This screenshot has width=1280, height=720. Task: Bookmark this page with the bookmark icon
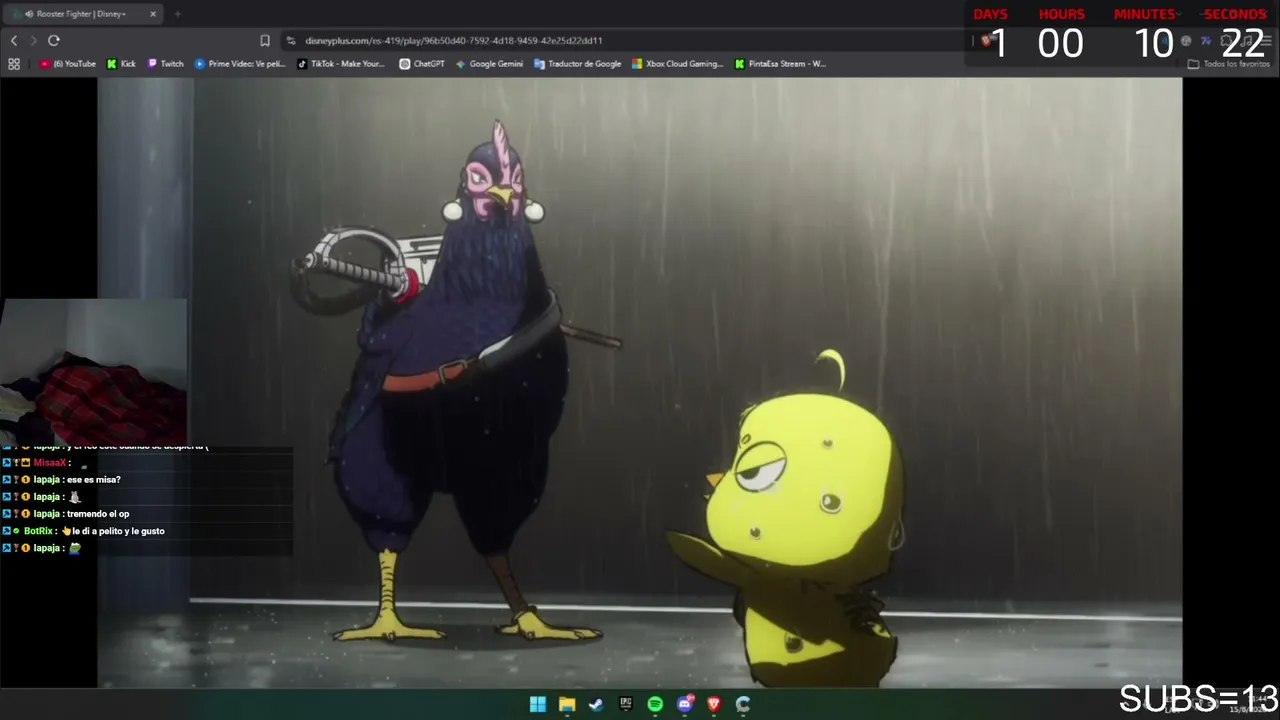pyautogui.click(x=265, y=41)
